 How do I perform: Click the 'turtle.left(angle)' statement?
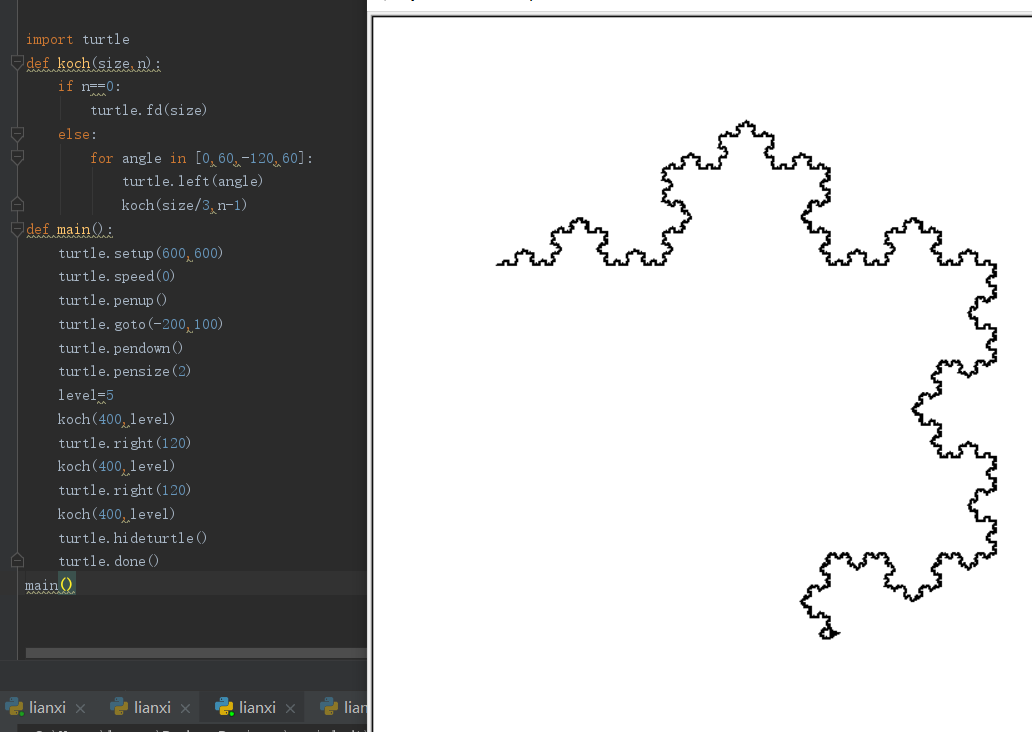pos(193,181)
